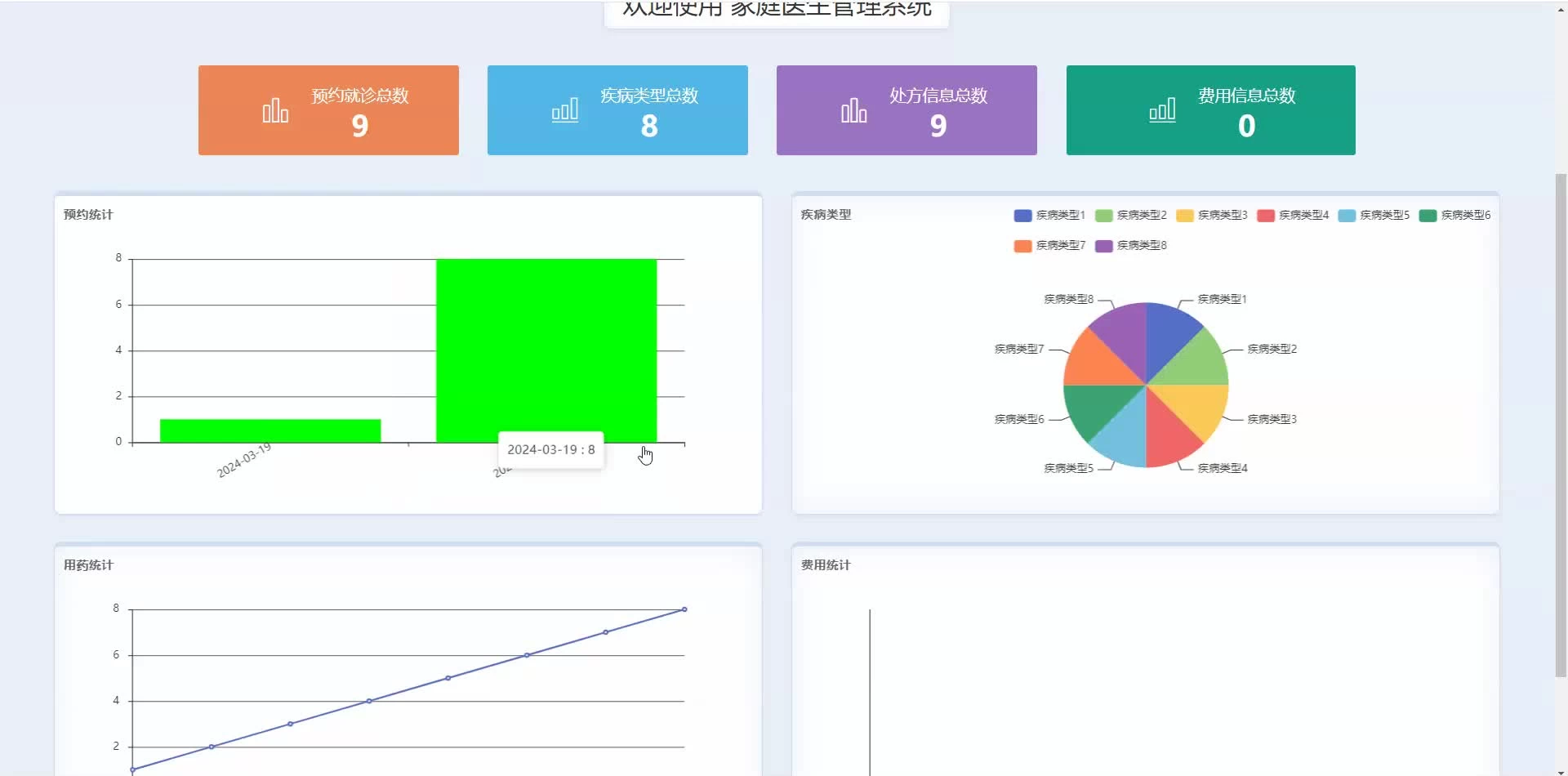The height and width of the screenshot is (776, 1568).
Task: Toggle the 疾病类型4 legend entry
Action: click(x=1292, y=216)
